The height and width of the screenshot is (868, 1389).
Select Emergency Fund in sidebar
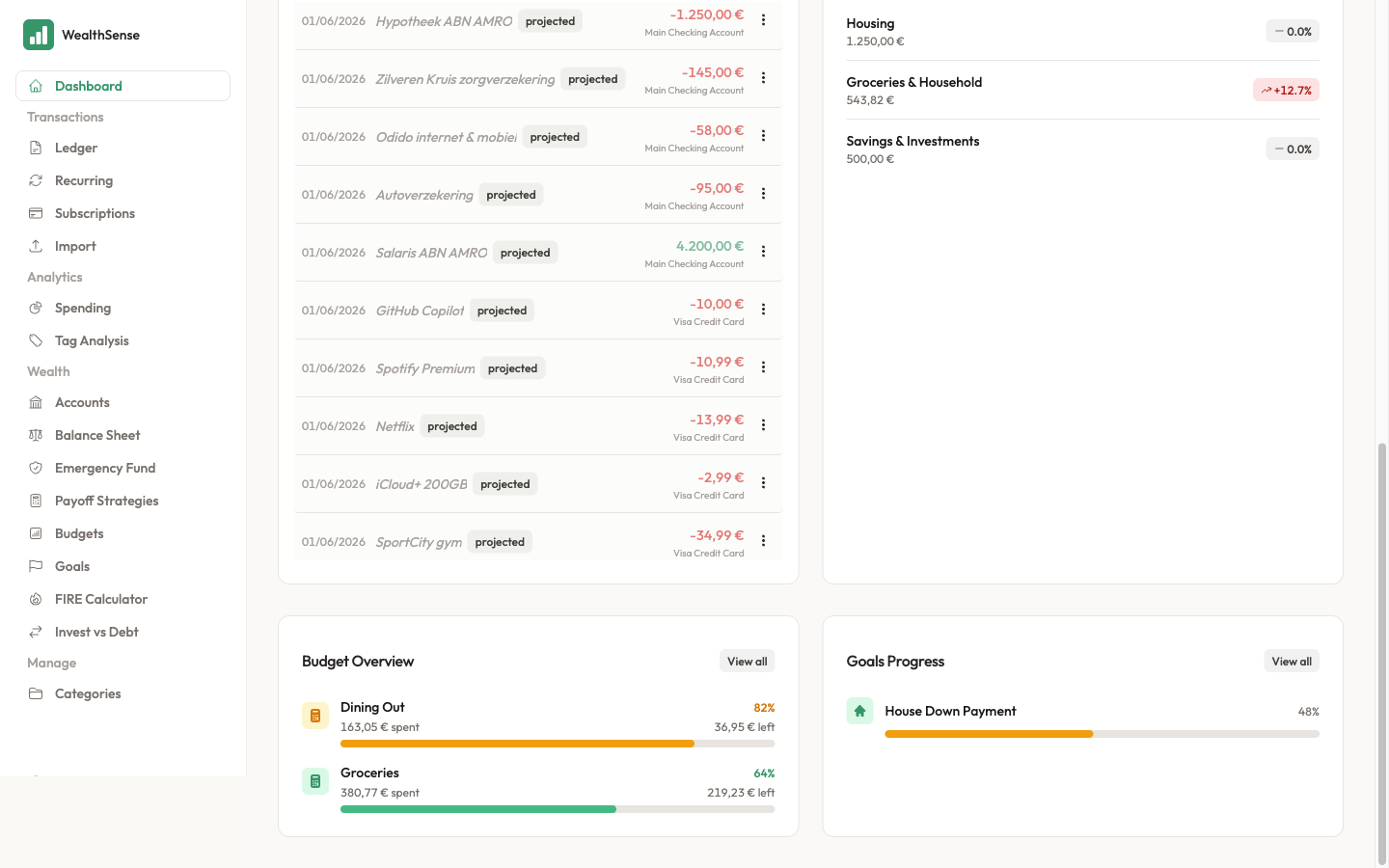pyautogui.click(x=123, y=468)
